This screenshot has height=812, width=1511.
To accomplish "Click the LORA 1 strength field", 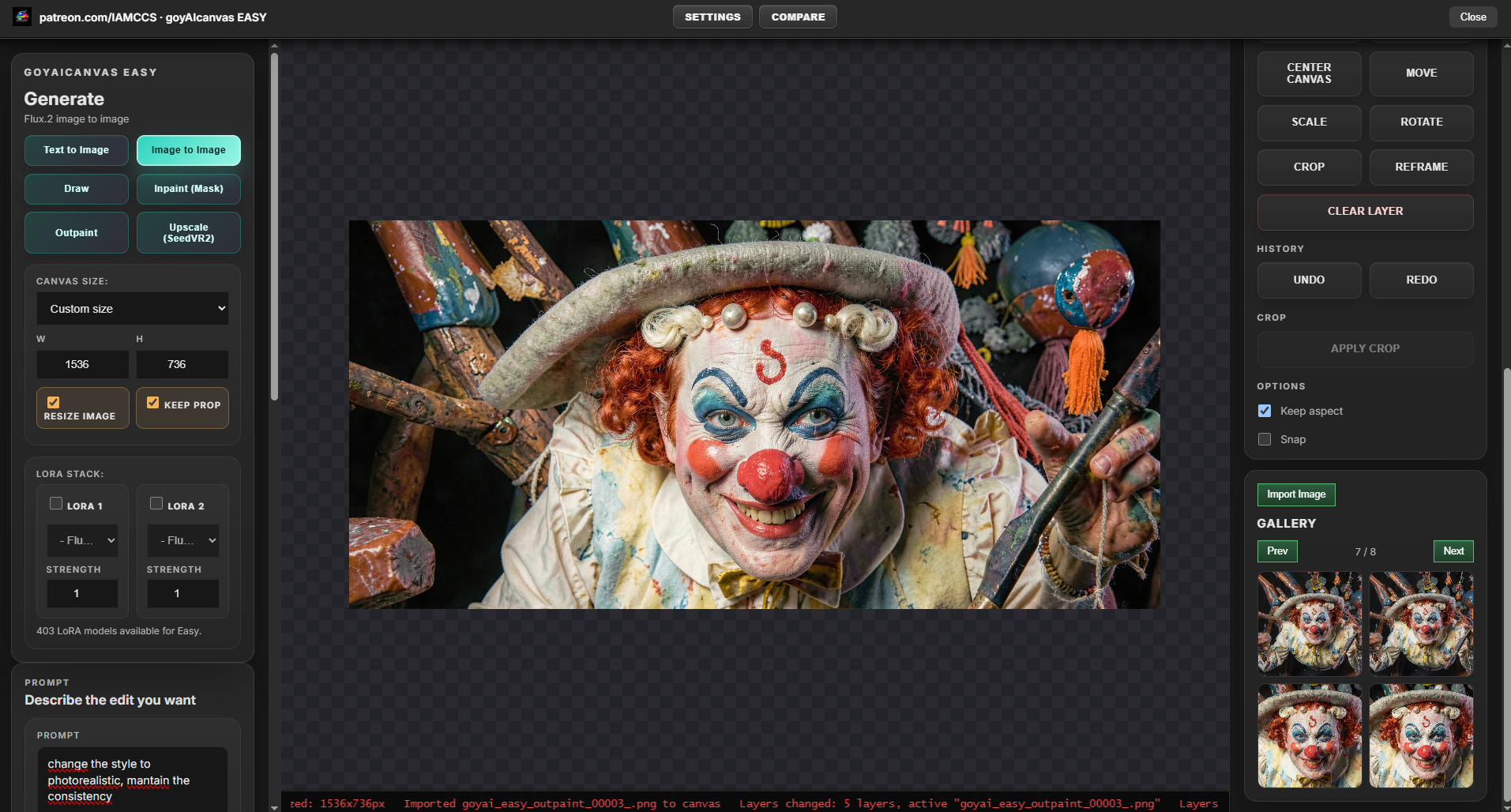I will click(82, 593).
